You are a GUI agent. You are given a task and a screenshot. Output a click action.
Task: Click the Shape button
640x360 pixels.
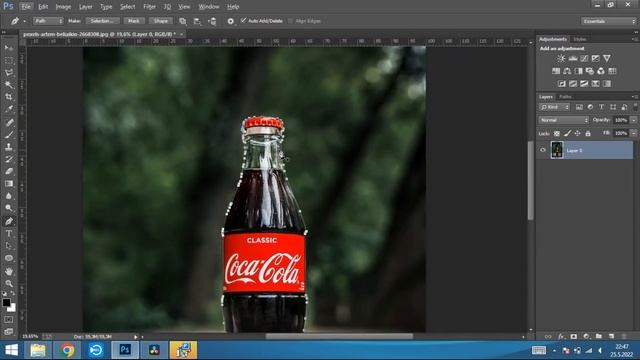tap(161, 21)
